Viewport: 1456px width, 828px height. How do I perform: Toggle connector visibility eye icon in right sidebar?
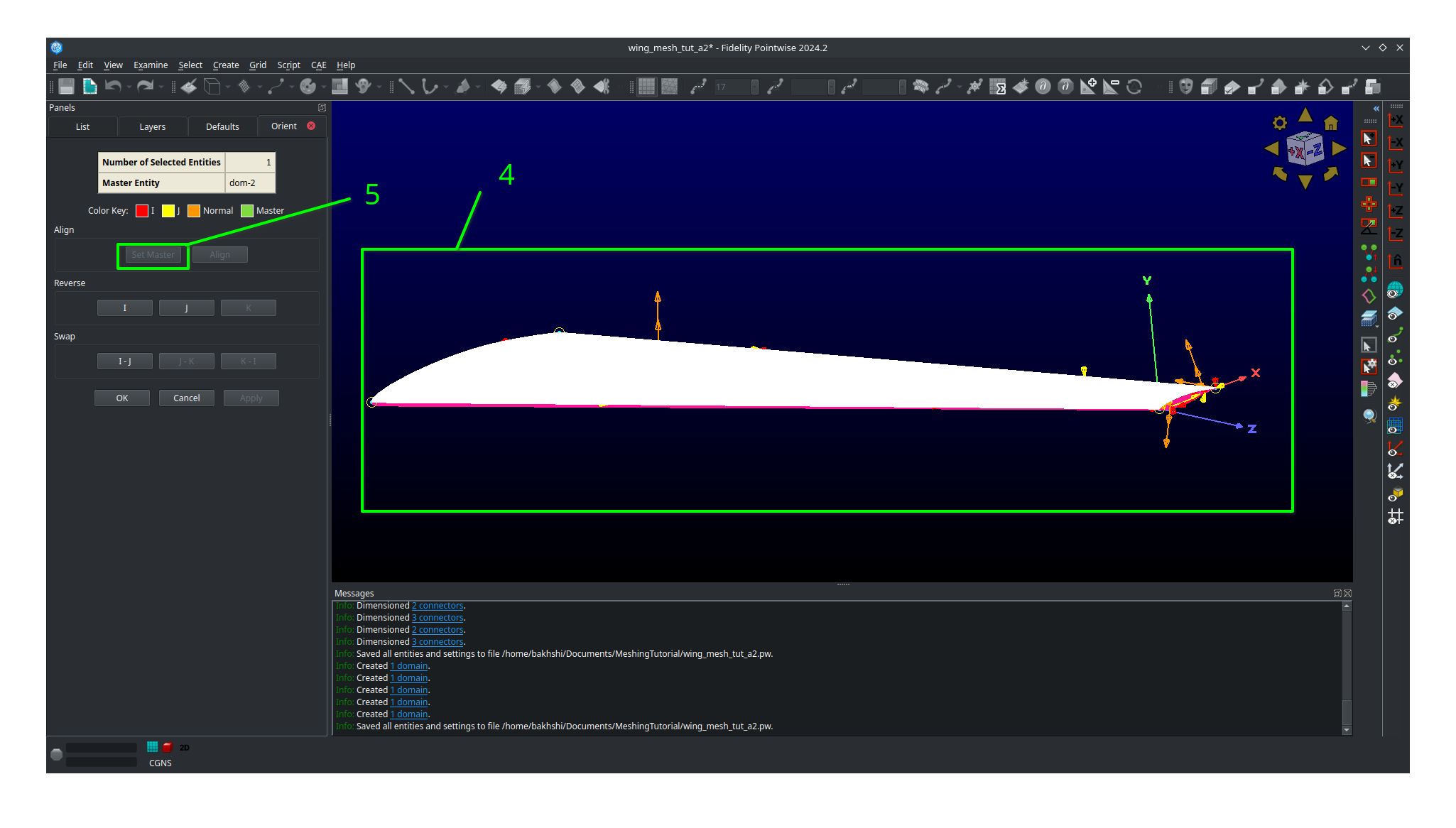(1395, 335)
